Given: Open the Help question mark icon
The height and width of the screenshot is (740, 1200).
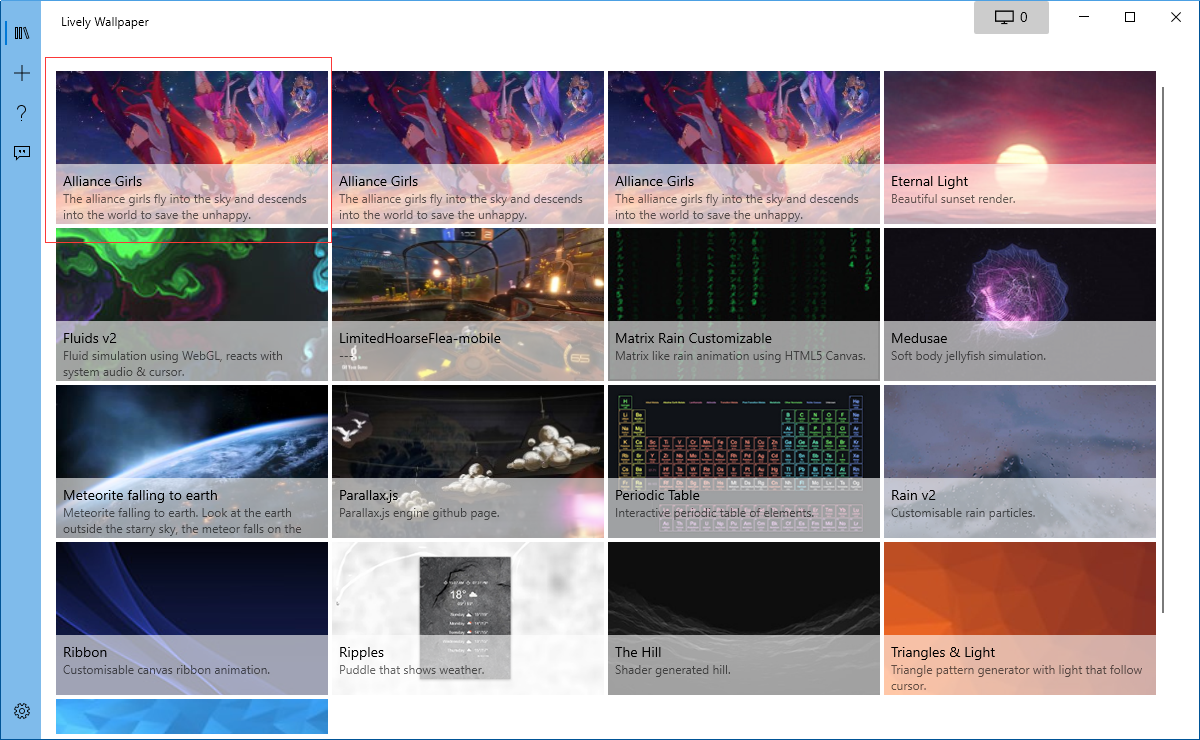Looking at the screenshot, I should click(x=22, y=113).
